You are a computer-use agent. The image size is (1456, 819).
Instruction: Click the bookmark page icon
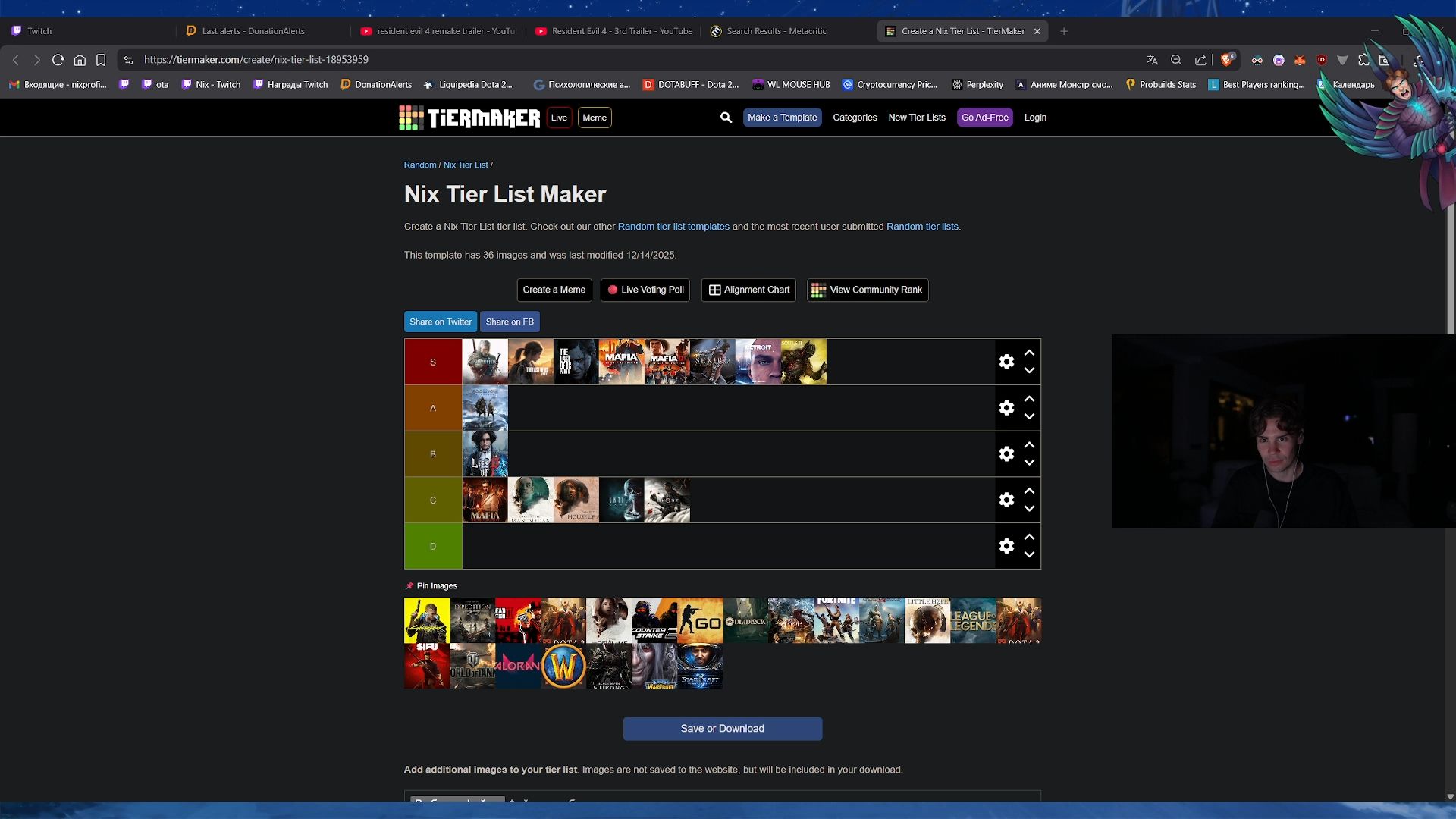click(101, 60)
